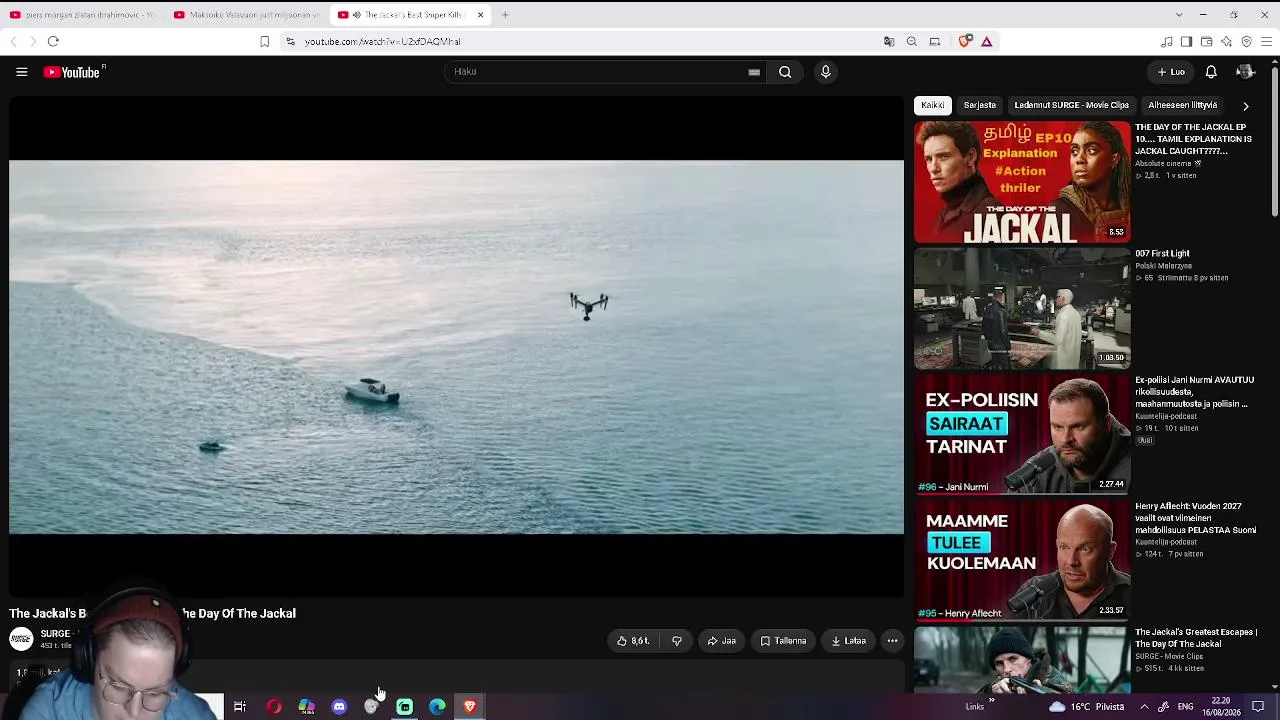Open the browser playlist music-note icon
Viewport: 1280px width, 720px height.
pyautogui.click(x=1166, y=41)
